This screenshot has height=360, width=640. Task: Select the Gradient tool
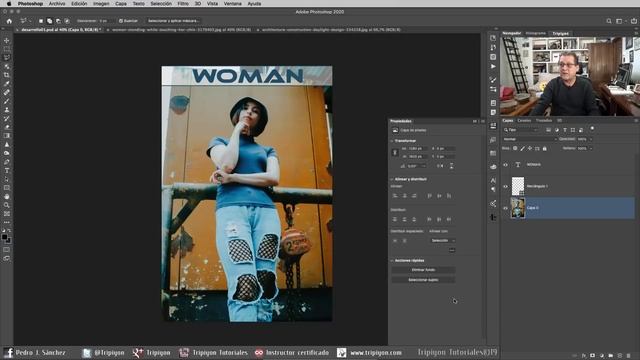click(7, 136)
